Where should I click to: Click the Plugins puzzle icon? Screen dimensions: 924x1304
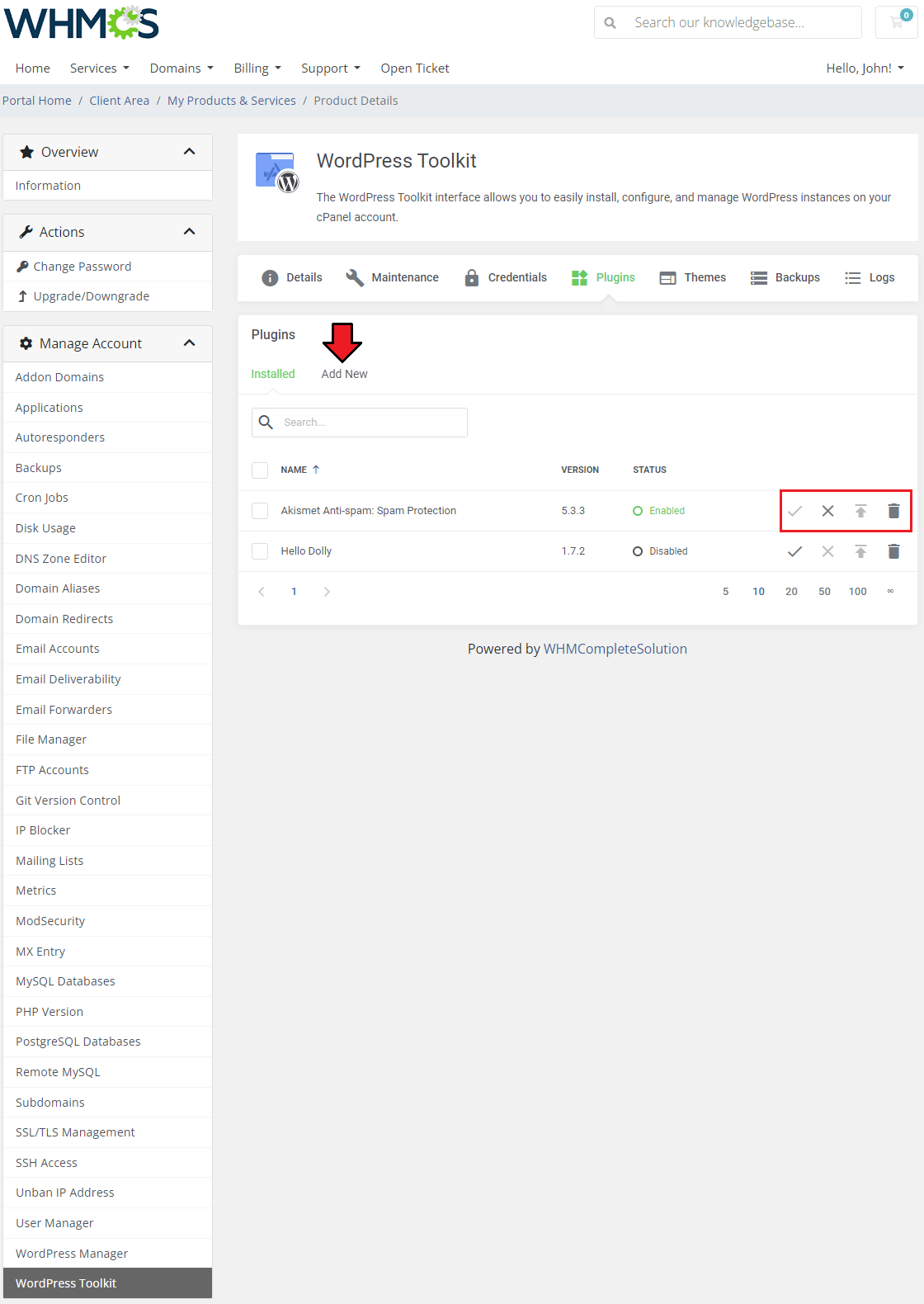pos(579,278)
